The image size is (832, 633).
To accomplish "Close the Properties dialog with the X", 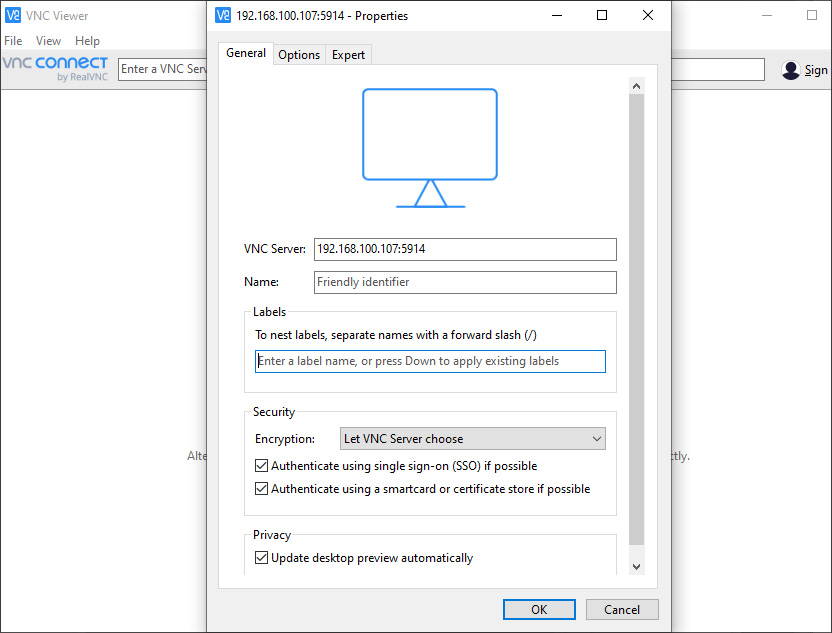I will coord(647,16).
